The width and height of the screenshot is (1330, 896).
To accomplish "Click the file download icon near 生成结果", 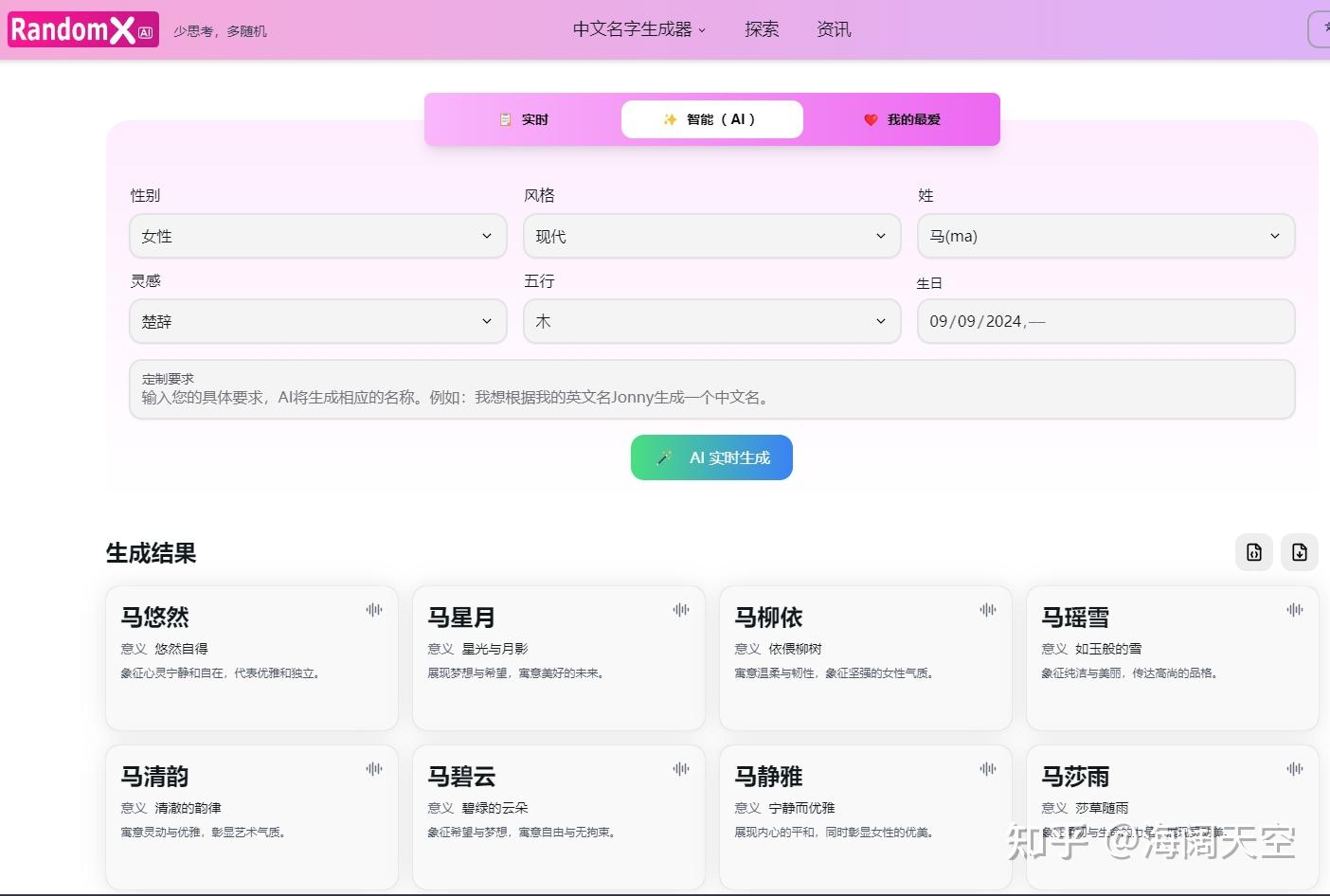I will click(1299, 552).
